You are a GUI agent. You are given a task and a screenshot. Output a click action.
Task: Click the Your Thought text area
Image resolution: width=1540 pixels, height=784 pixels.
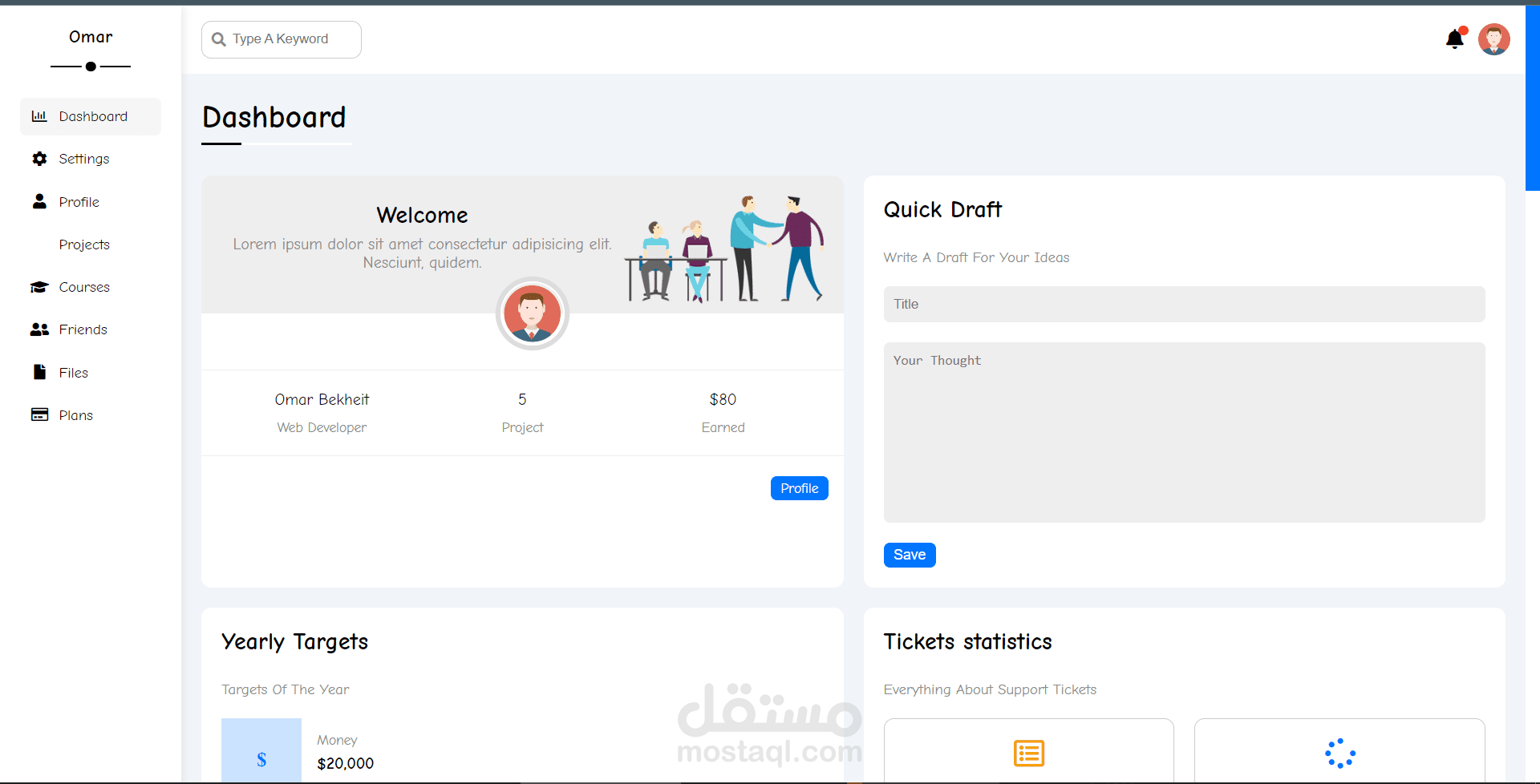1184,432
